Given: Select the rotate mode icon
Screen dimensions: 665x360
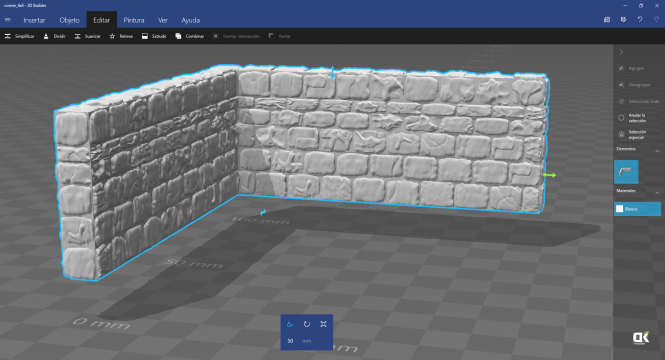Looking at the screenshot, I should pyautogui.click(x=307, y=324).
